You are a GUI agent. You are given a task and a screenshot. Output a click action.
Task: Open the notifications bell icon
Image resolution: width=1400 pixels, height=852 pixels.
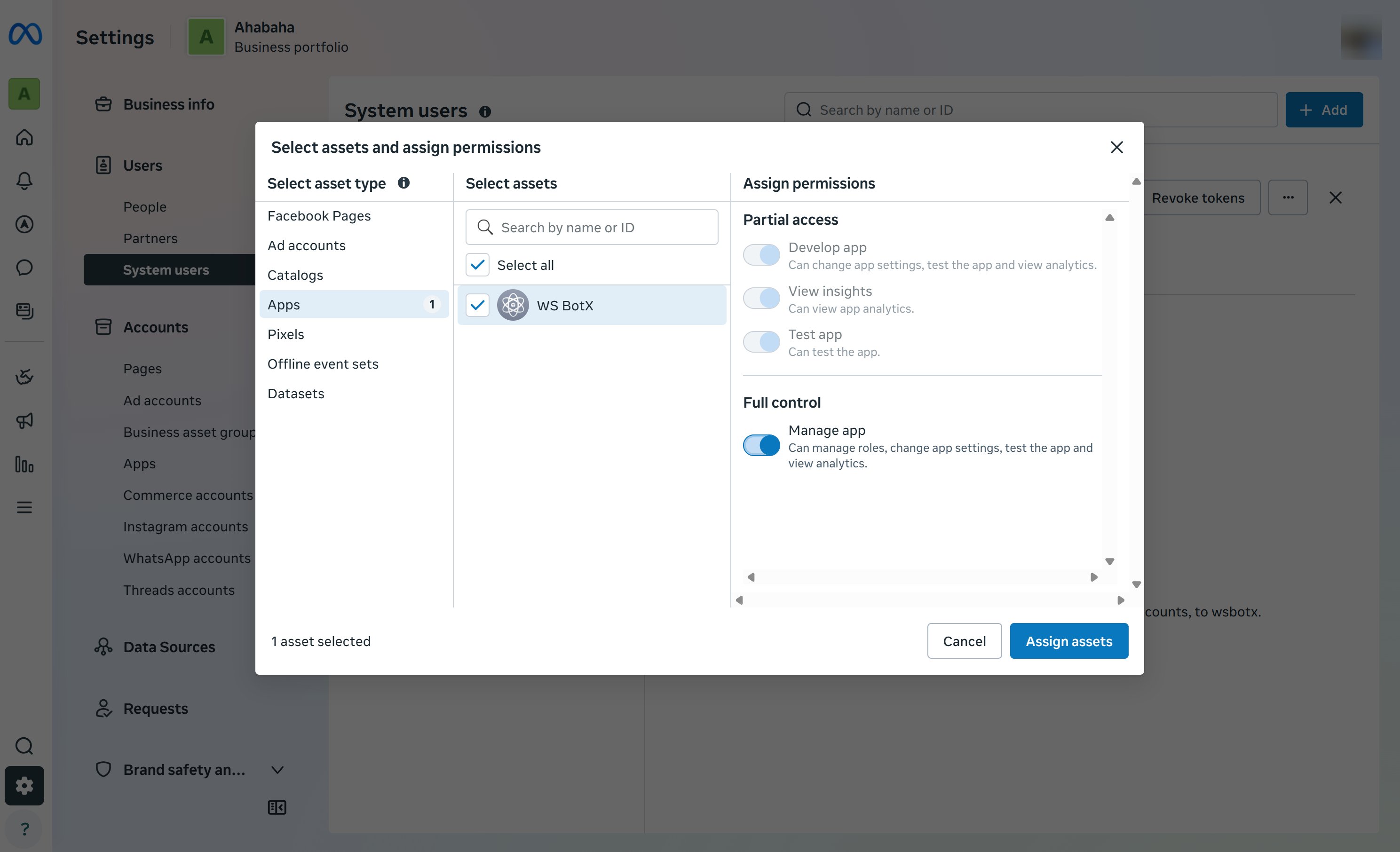click(24, 181)
